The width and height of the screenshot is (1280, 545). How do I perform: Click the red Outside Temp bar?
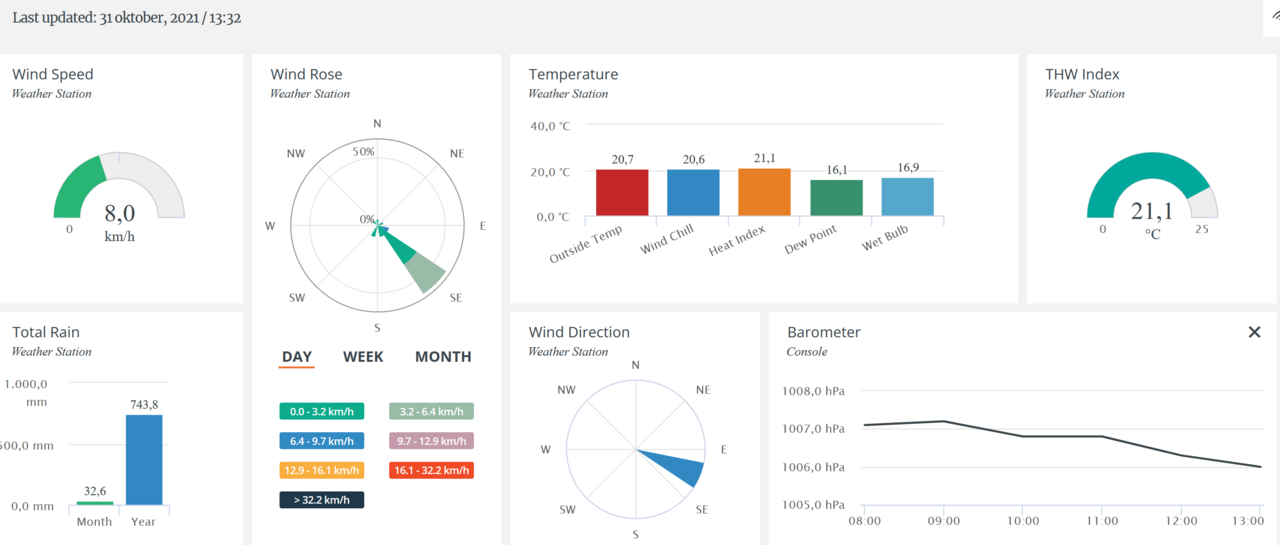(622, 193)
